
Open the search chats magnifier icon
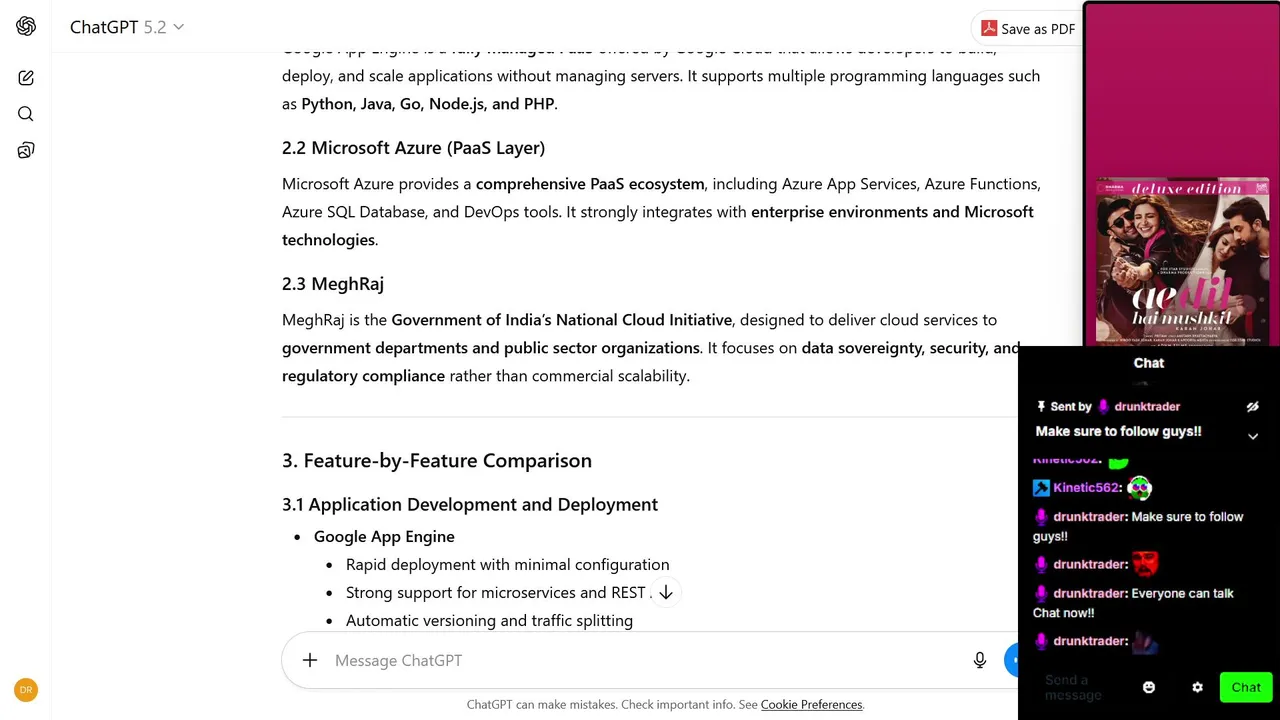pos(26,114)
